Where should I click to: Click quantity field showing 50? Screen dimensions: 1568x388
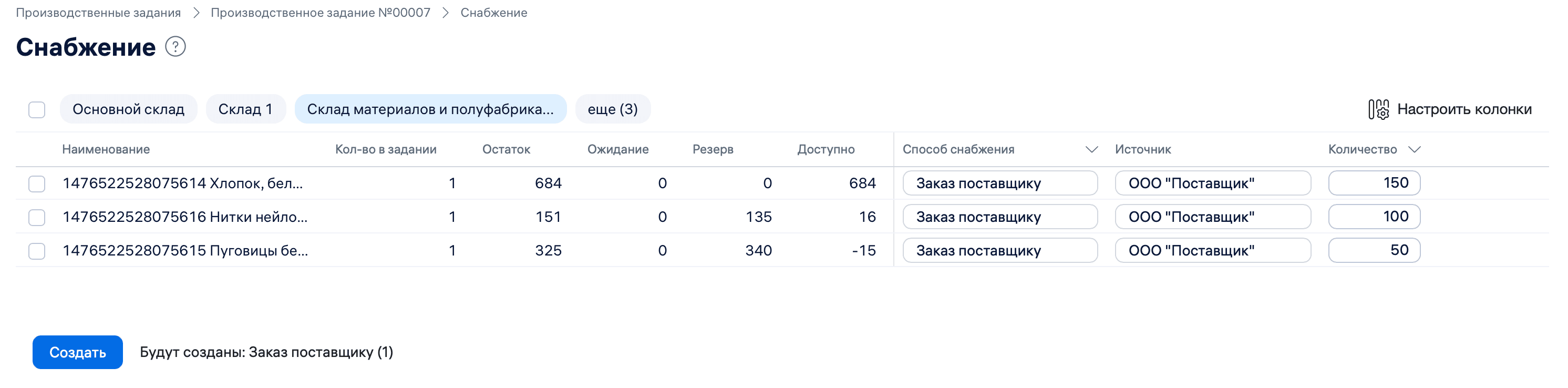[1373, 250]
